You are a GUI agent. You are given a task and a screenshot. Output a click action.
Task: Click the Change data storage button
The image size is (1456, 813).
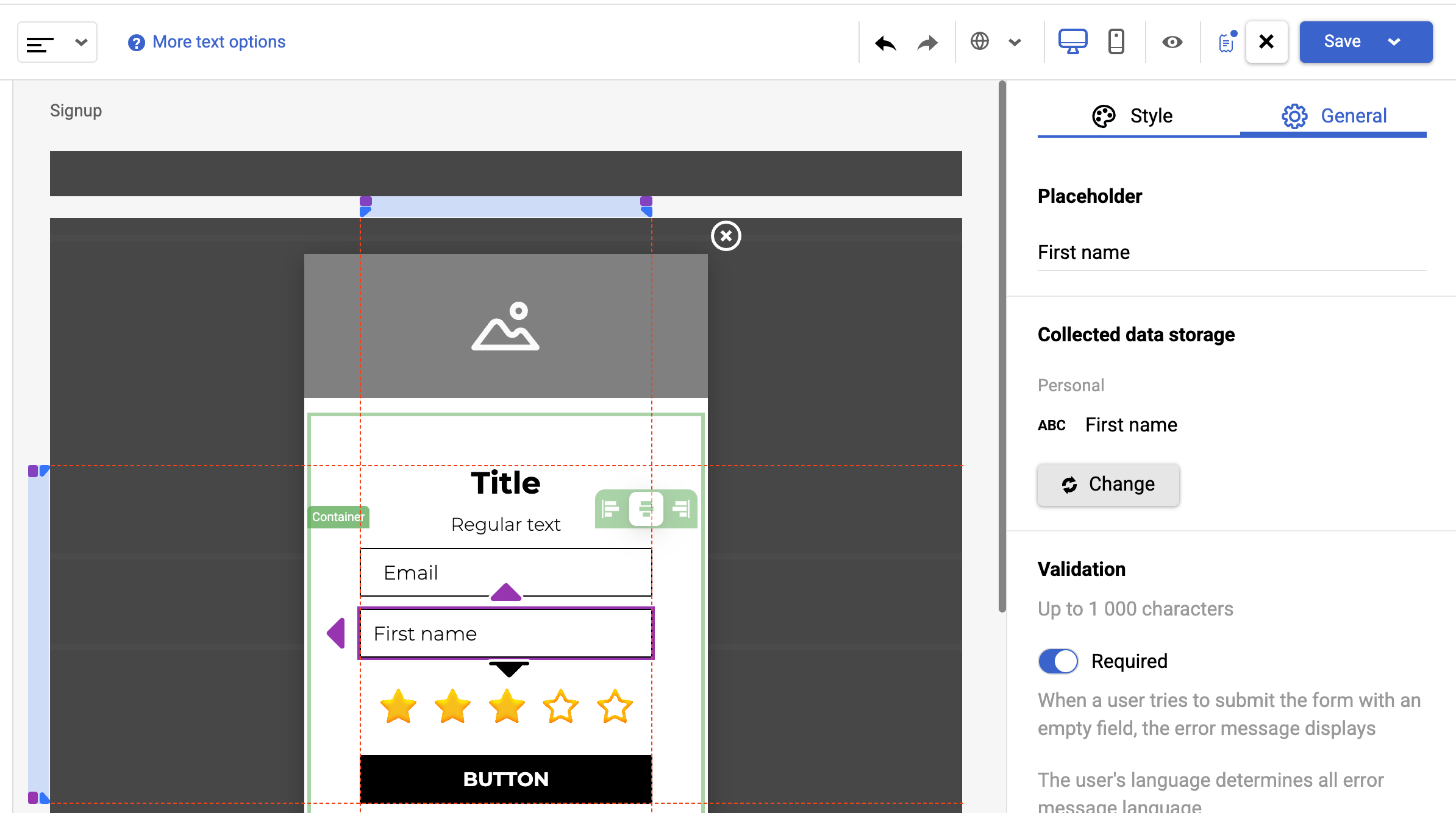click(1108, 485)
